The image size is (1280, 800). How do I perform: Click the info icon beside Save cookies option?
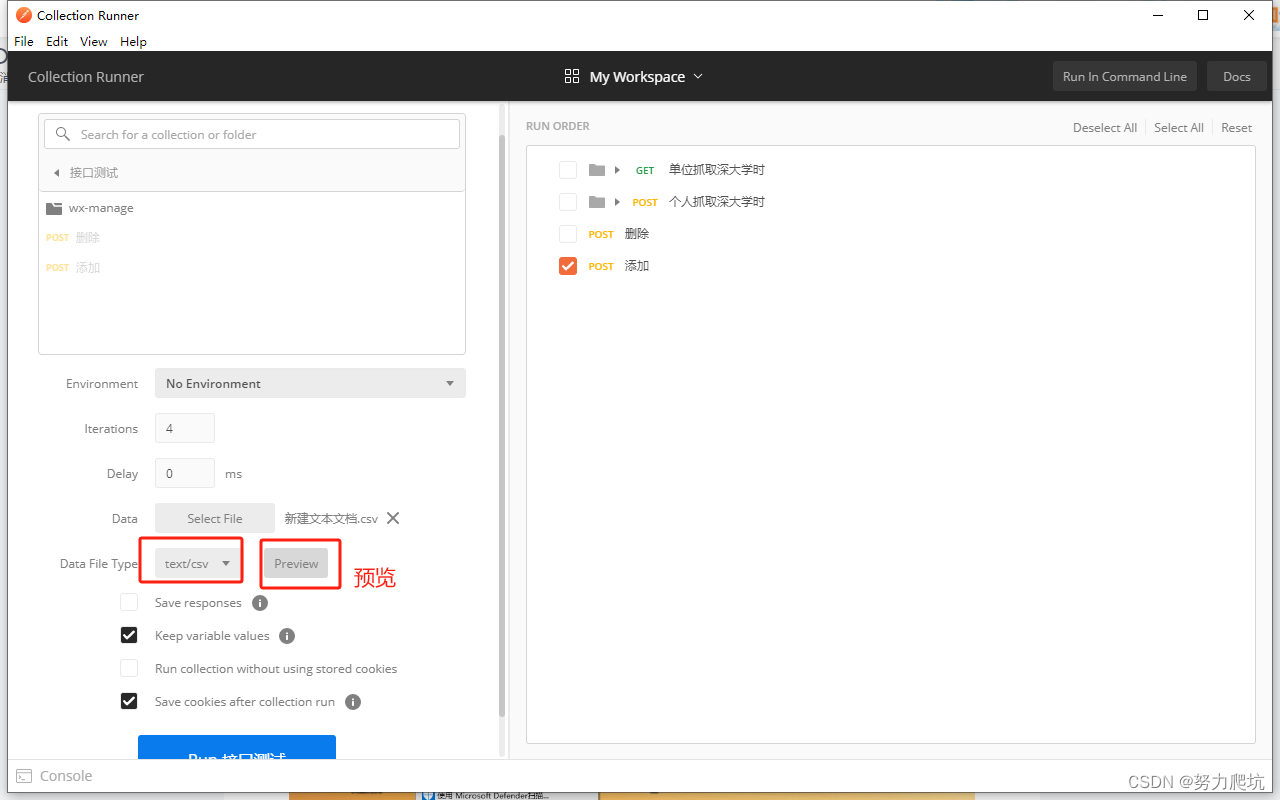[x=352, y=701]
